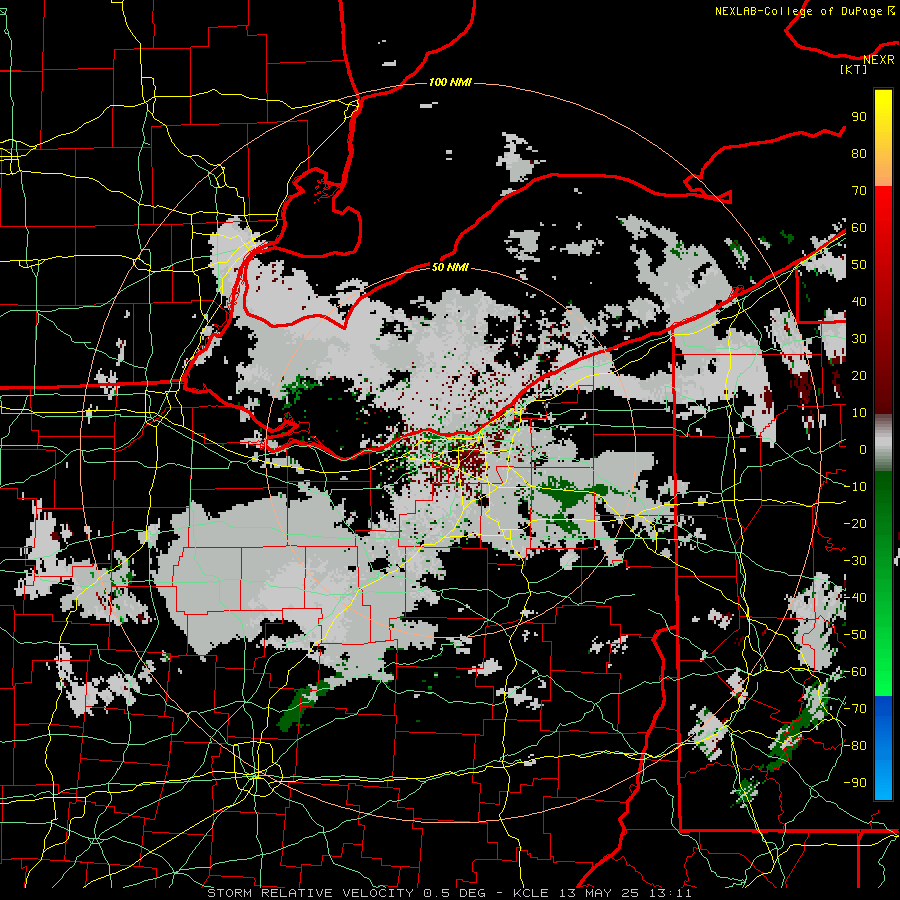Click the 50 knot label on the scale
Viewport: 900px width, 900px height.
click(859, 265)
